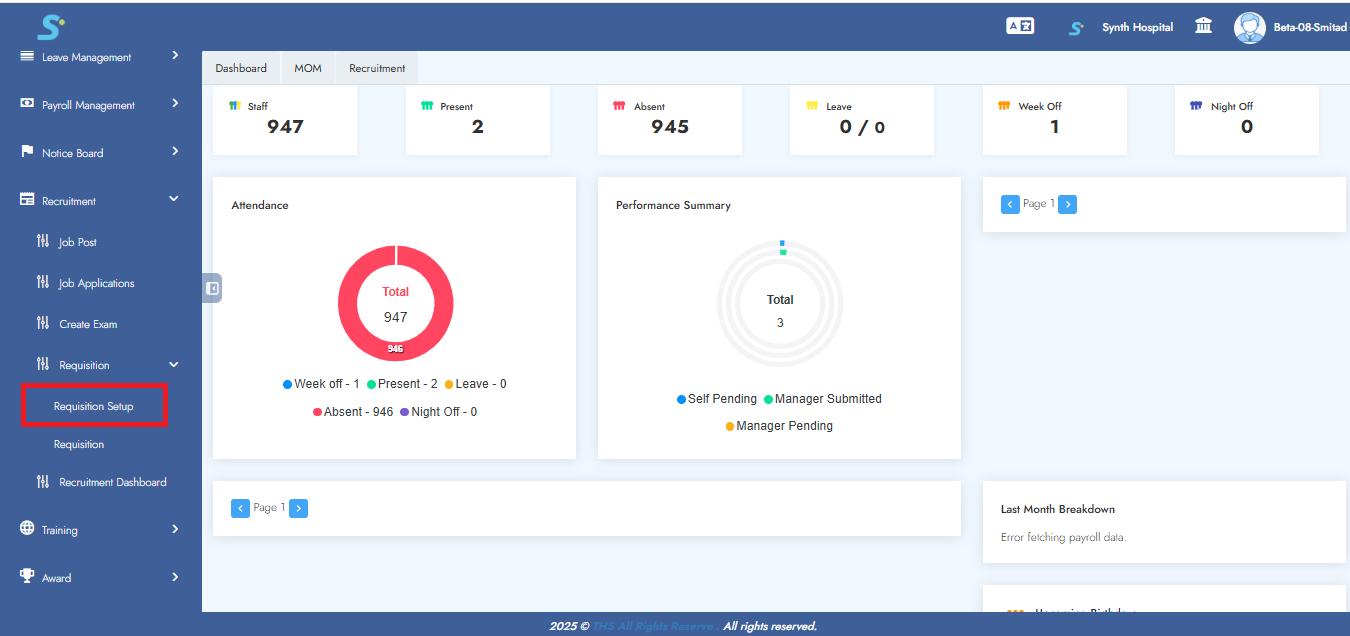
Task: Open Requisition Setup in sidebar
Action: point(94,406)
